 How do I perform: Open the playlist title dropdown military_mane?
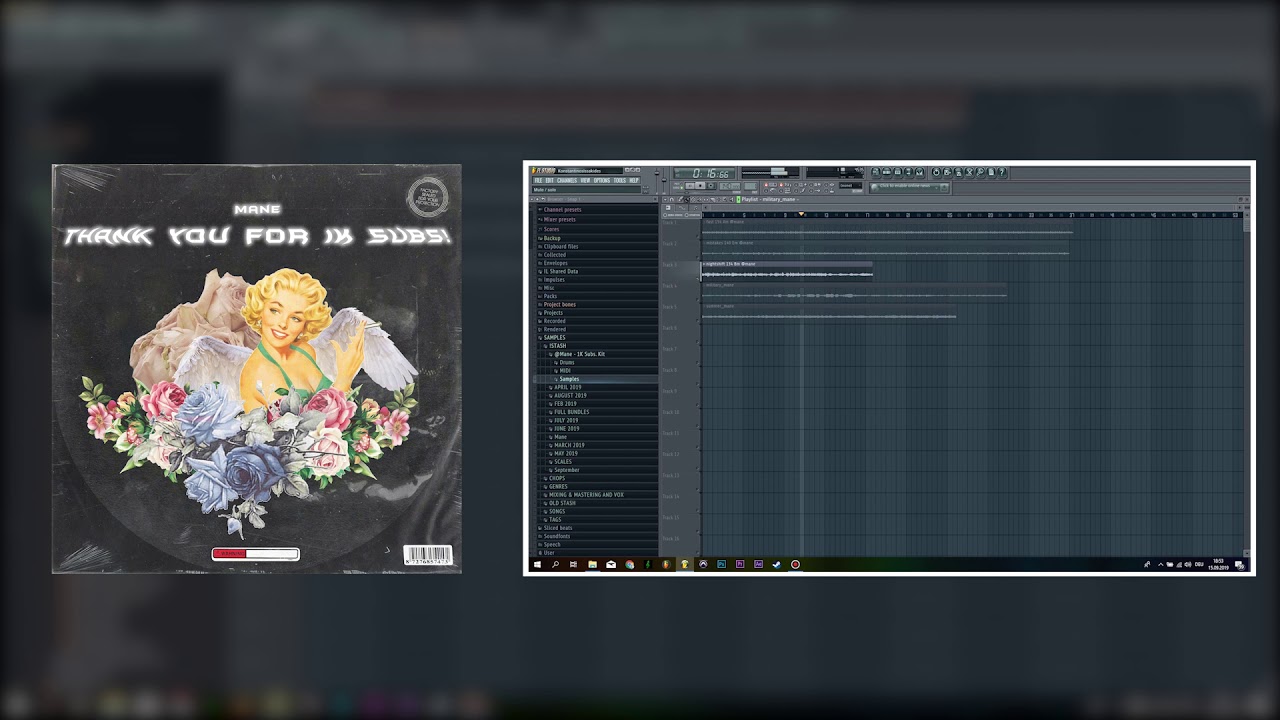[770, 199]
